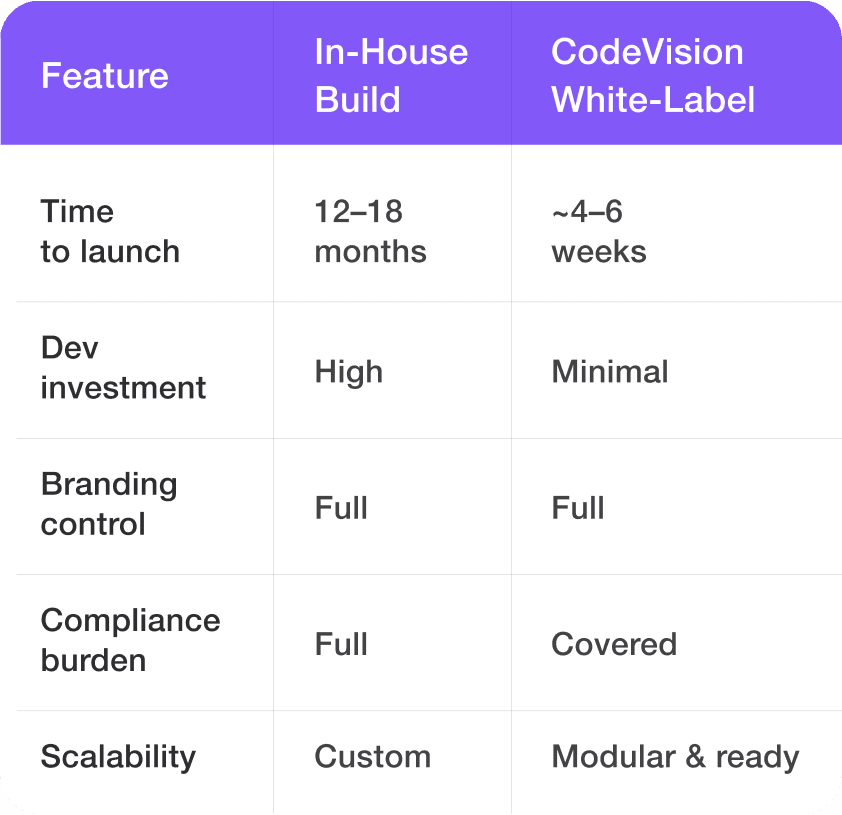Screen dimensions: 842x815
Task: Click CodeVision White-Label's Full branding control value
Action: click(x=578, y=508)
